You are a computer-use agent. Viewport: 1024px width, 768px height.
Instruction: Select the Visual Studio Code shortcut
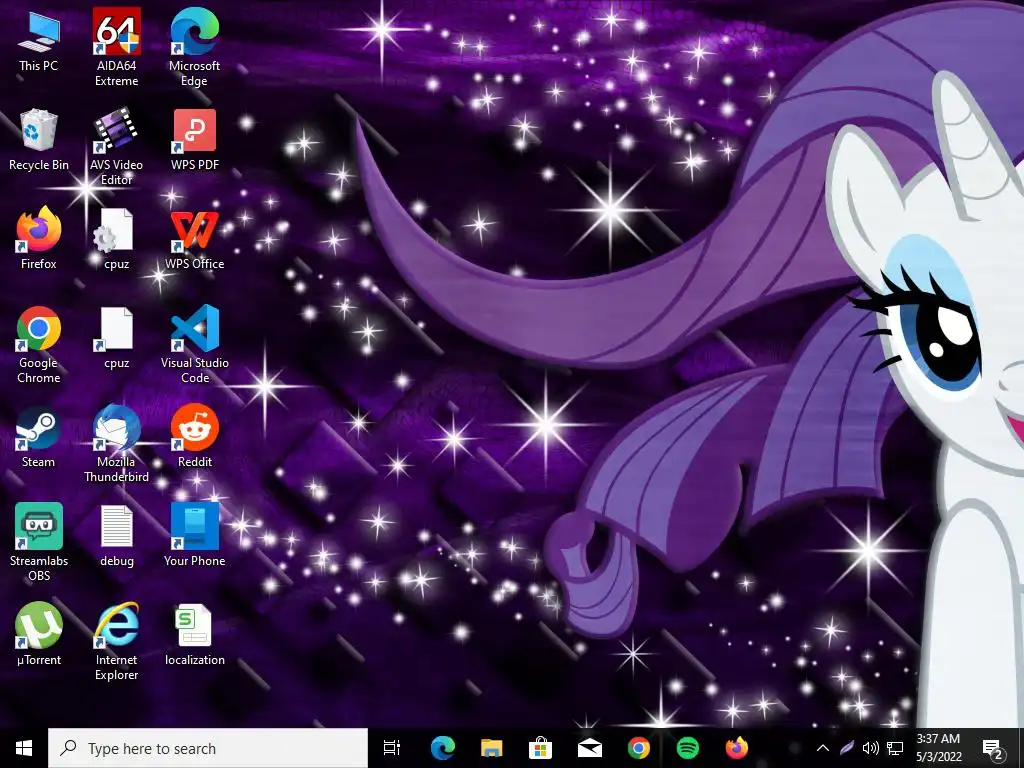(x=195, y=344)
